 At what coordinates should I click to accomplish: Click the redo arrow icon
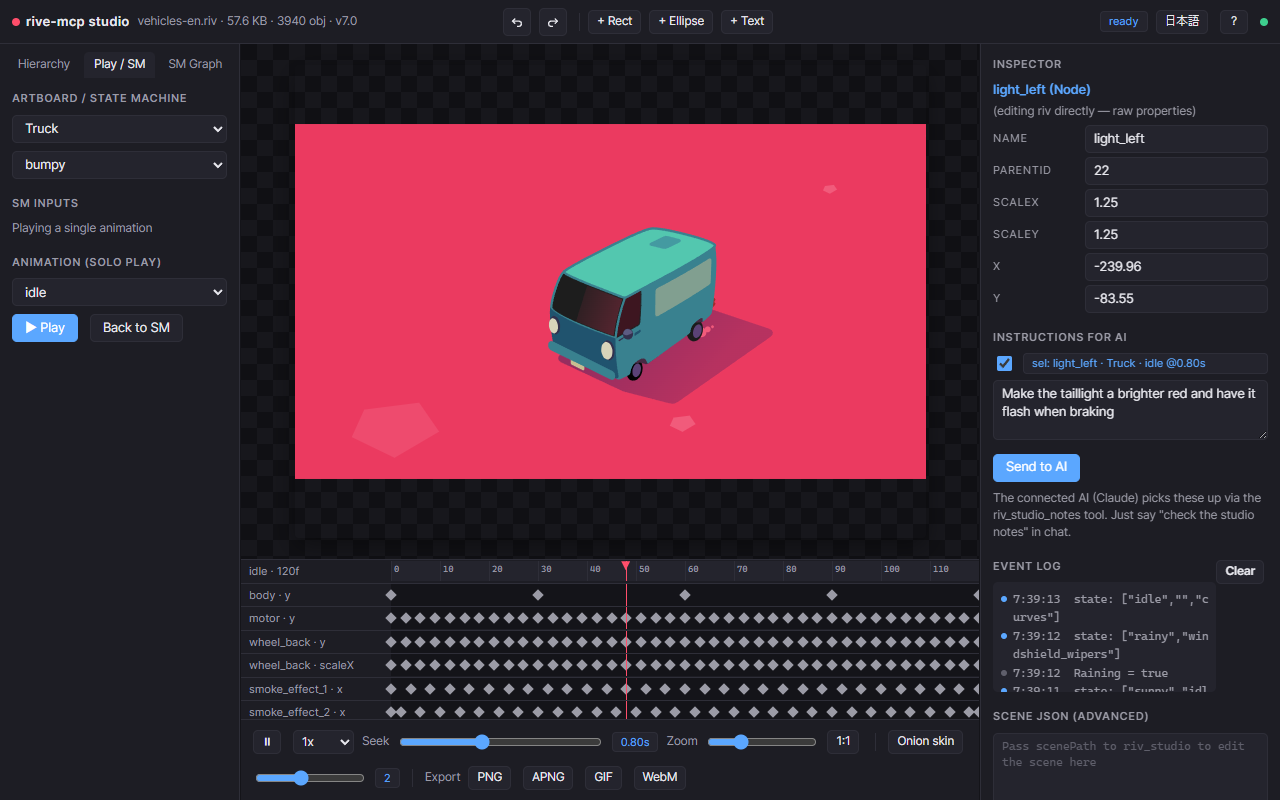(553, 21)
